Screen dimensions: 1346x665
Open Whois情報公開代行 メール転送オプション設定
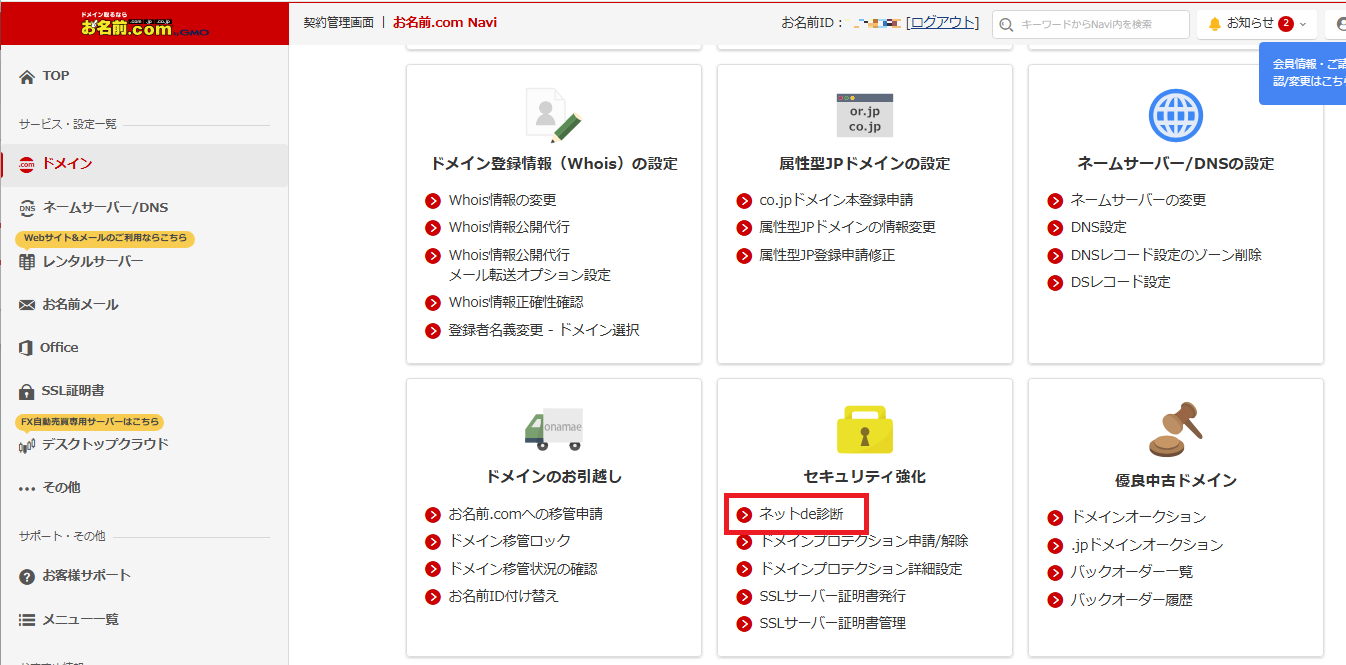[x=529, y=265]
